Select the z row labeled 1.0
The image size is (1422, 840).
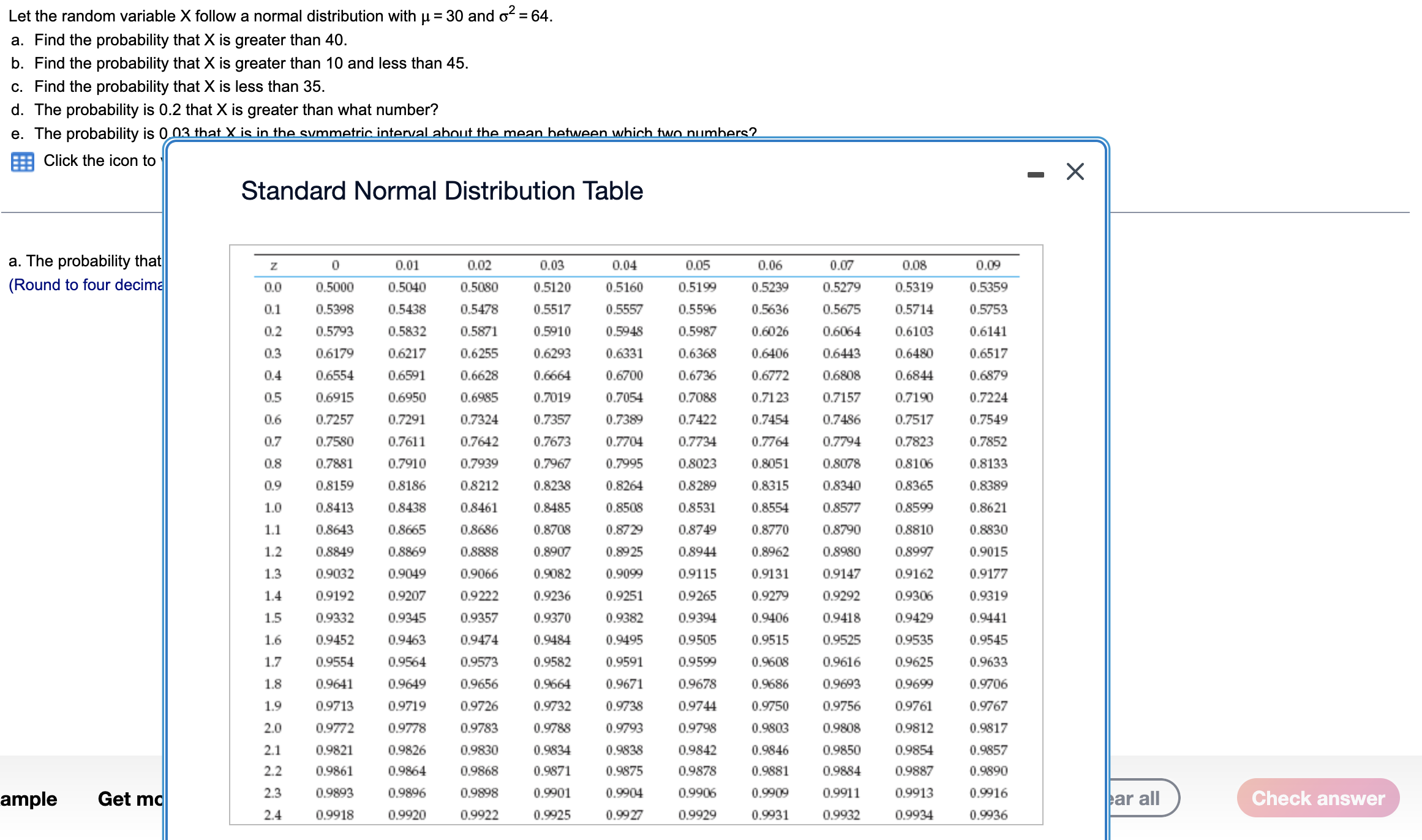point(274,508)
